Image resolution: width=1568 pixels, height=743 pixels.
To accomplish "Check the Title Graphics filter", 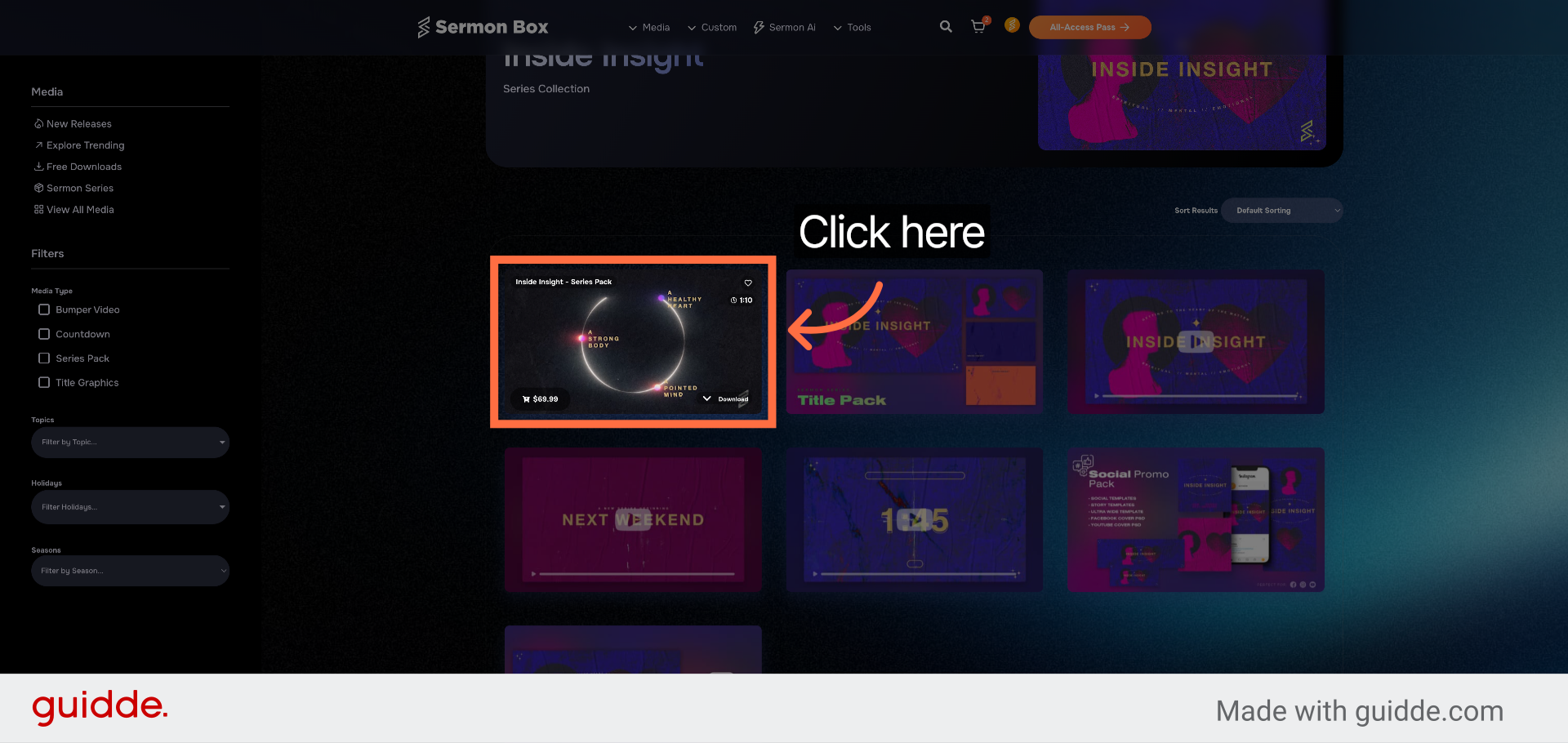I will [44, 382].
